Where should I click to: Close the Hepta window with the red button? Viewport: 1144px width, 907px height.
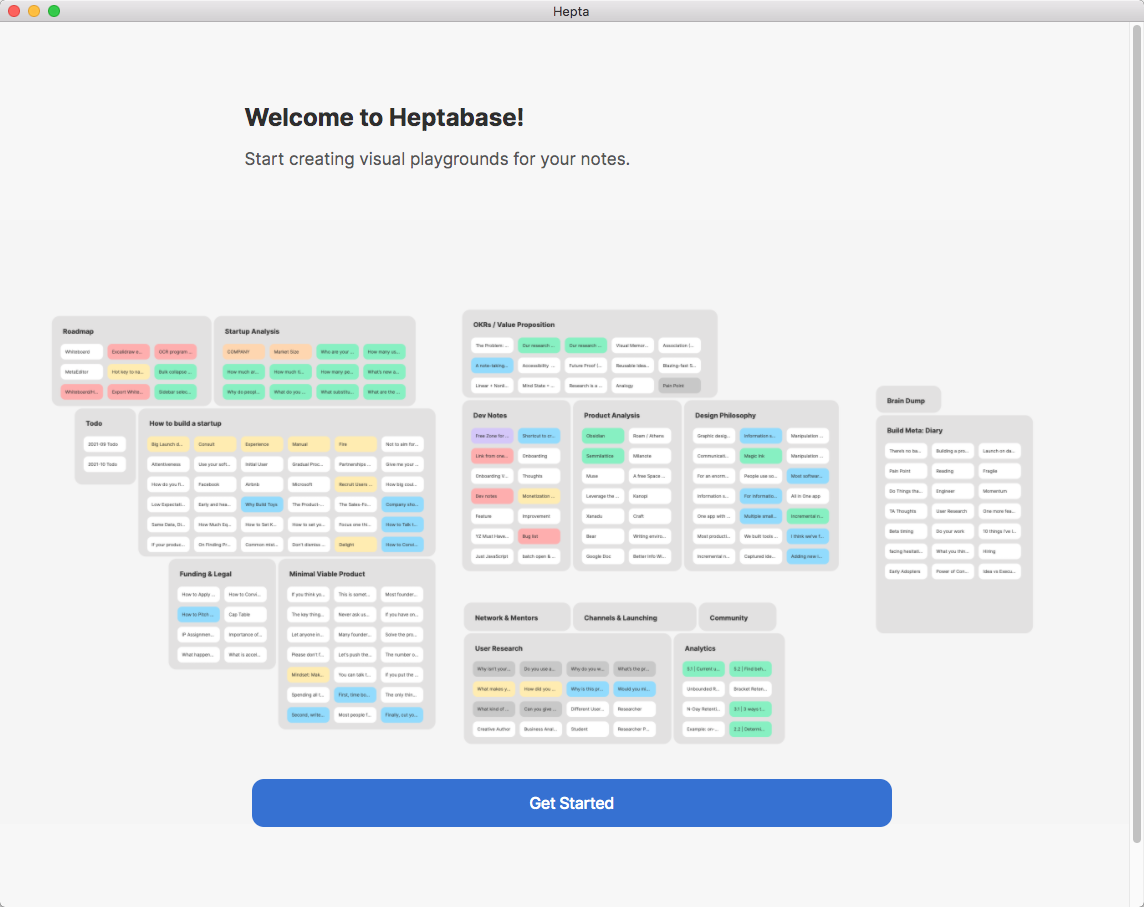pos(13,11)
